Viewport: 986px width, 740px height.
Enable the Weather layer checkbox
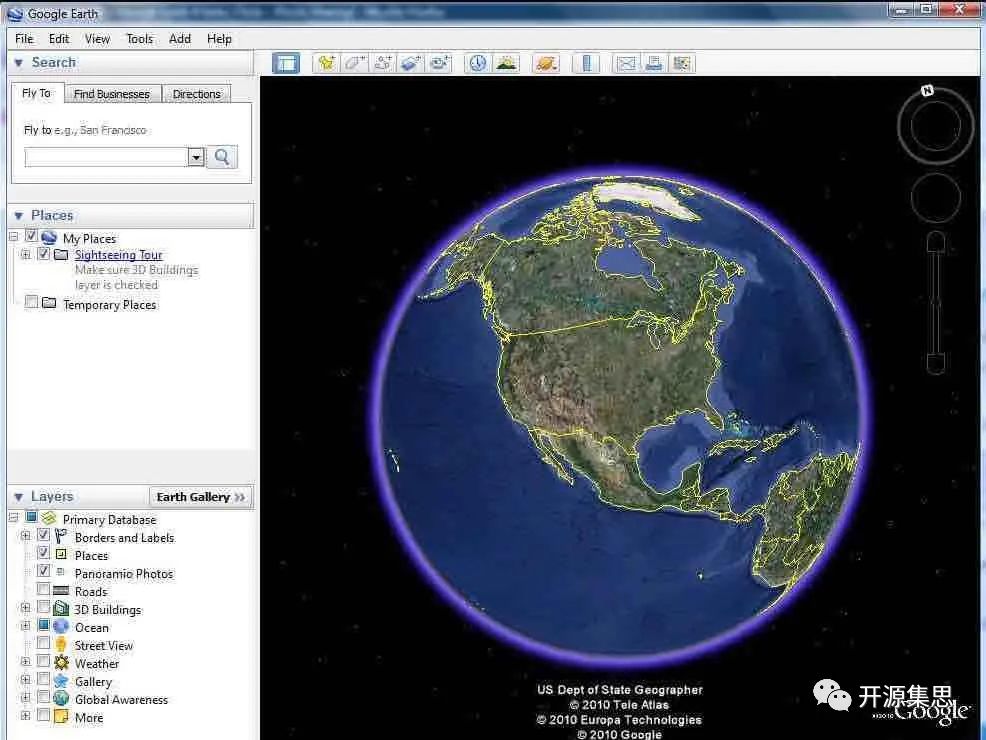pos(43,661)
